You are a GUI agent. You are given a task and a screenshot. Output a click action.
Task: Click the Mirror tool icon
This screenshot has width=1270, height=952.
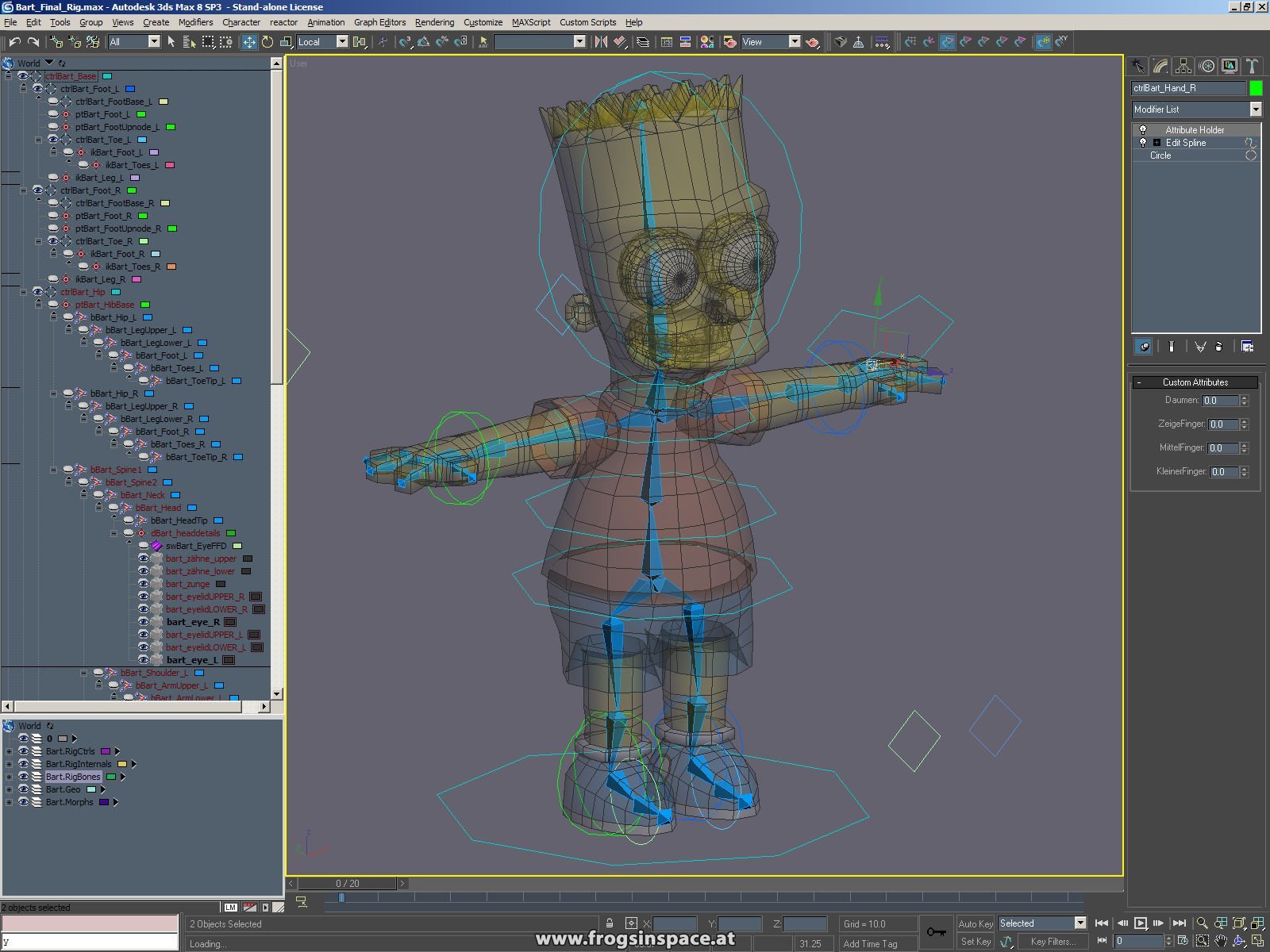click(601, 42)
